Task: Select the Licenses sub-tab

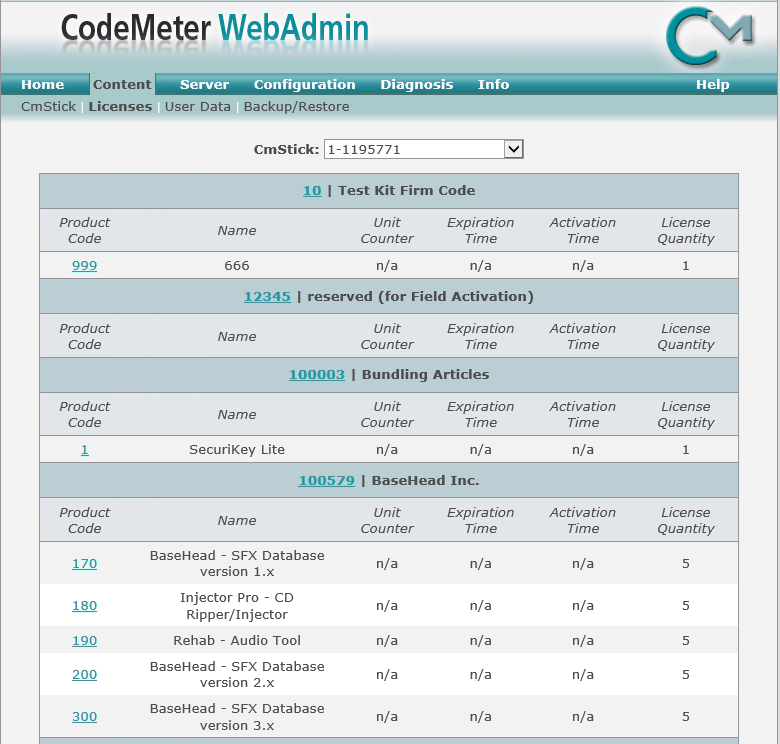Action: point(120,106)
